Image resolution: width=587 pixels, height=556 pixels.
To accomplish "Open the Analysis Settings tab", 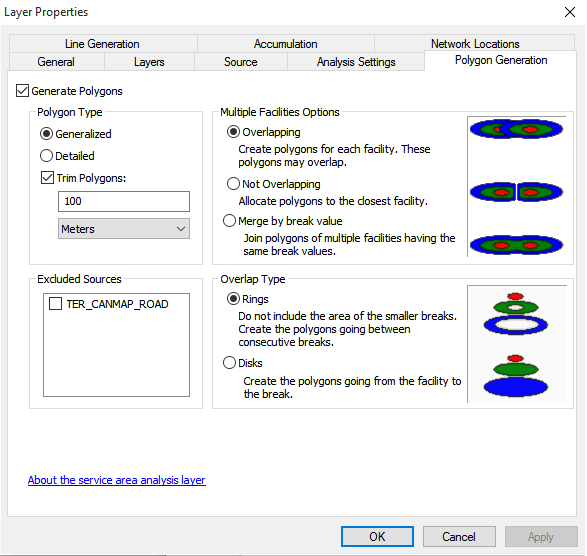I will [x=356, y=62].
